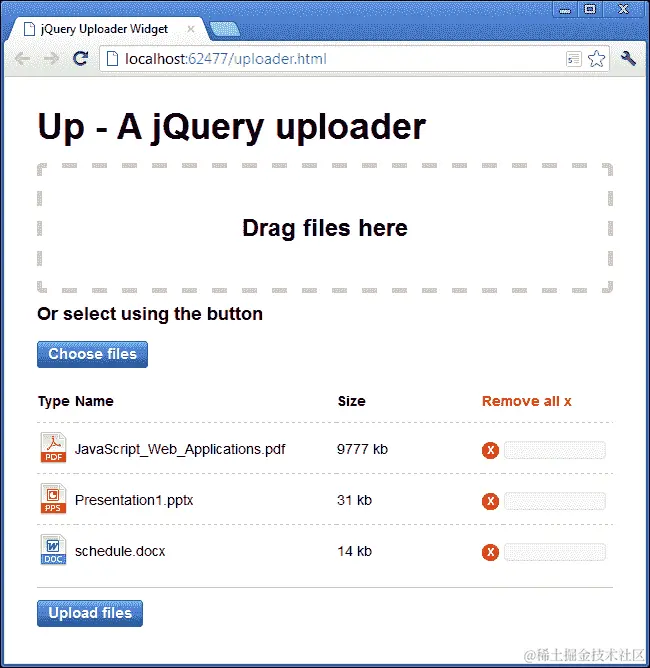Select file name Presentation1.pptx
The image size is (650, 668).
(134, 500)
